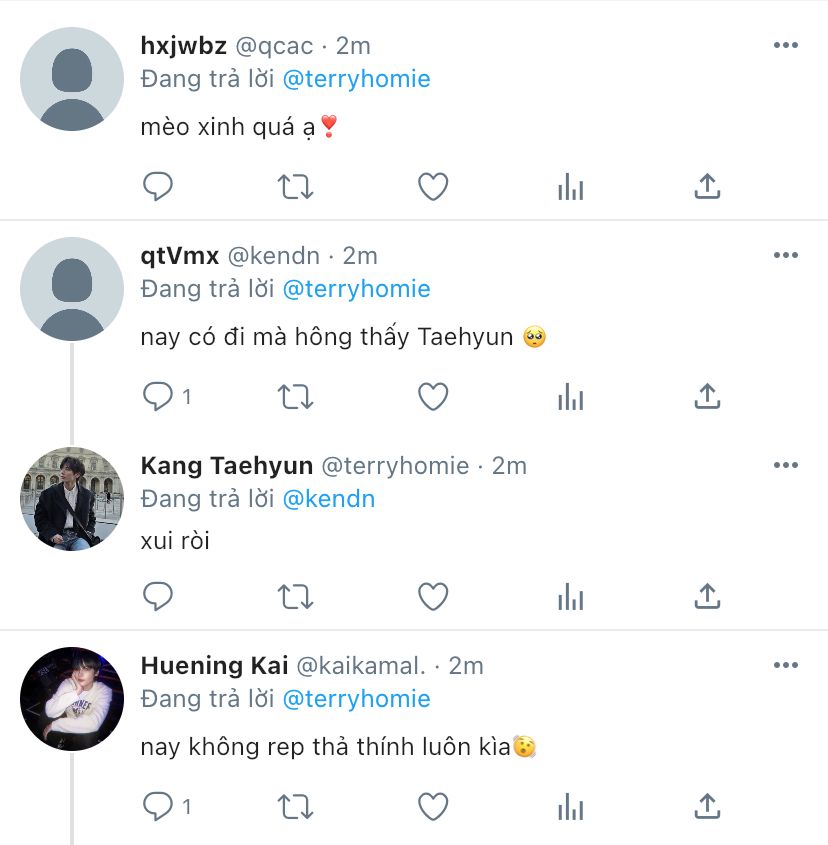Like the tweet by hxjwbz

[433, 186]
